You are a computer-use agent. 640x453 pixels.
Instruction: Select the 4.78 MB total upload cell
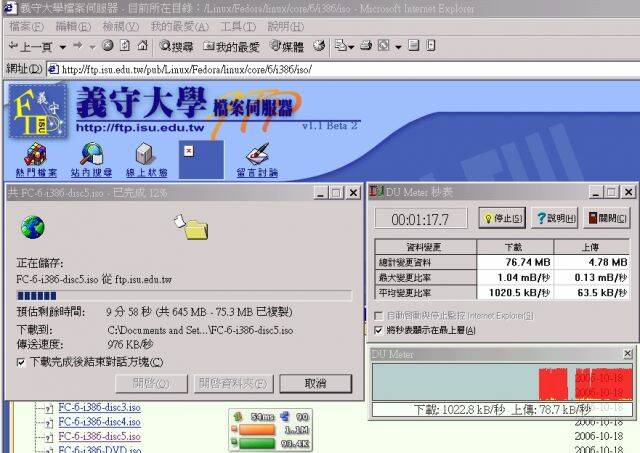(592, 262)
